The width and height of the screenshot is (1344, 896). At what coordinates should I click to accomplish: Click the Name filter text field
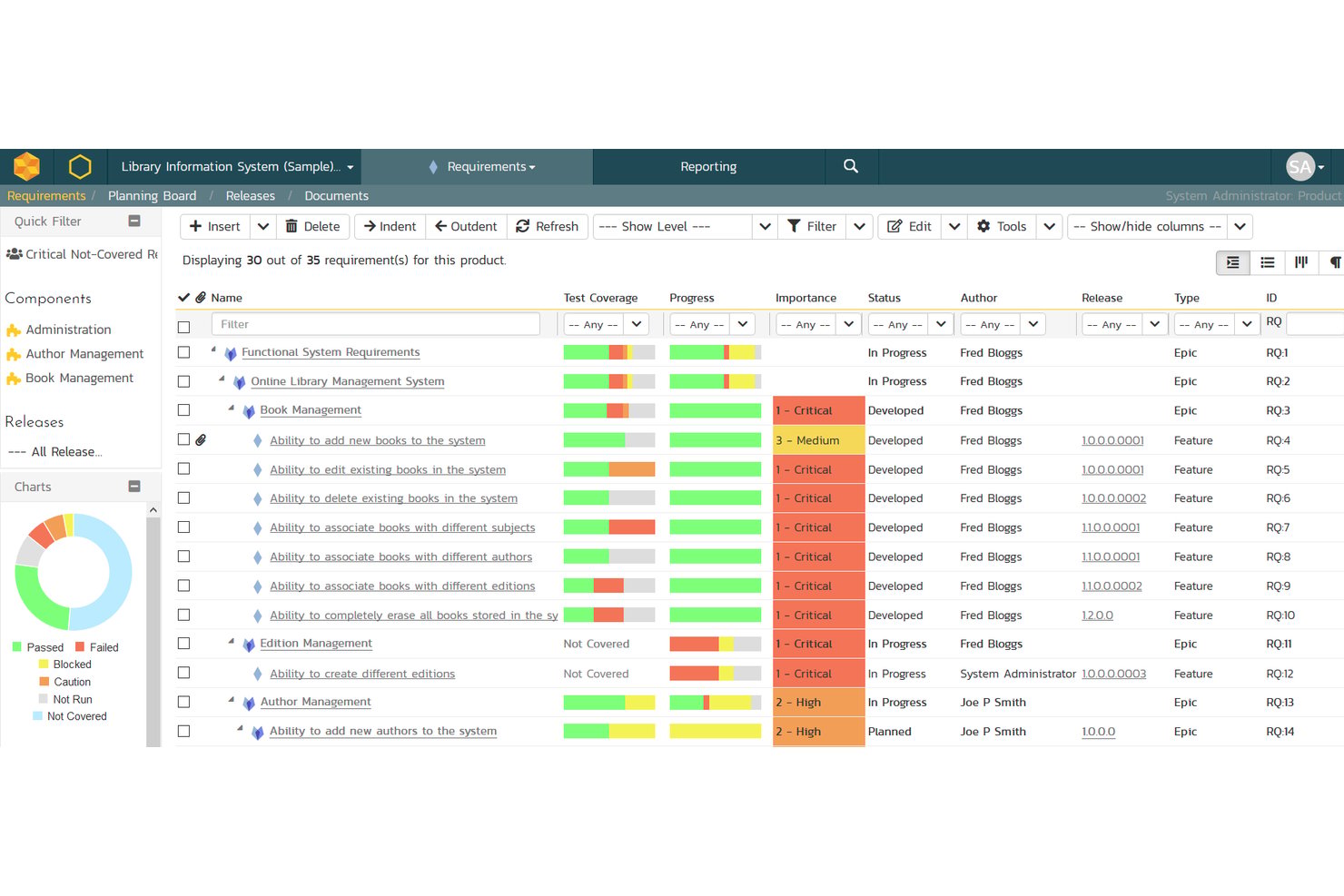point(376,324)
